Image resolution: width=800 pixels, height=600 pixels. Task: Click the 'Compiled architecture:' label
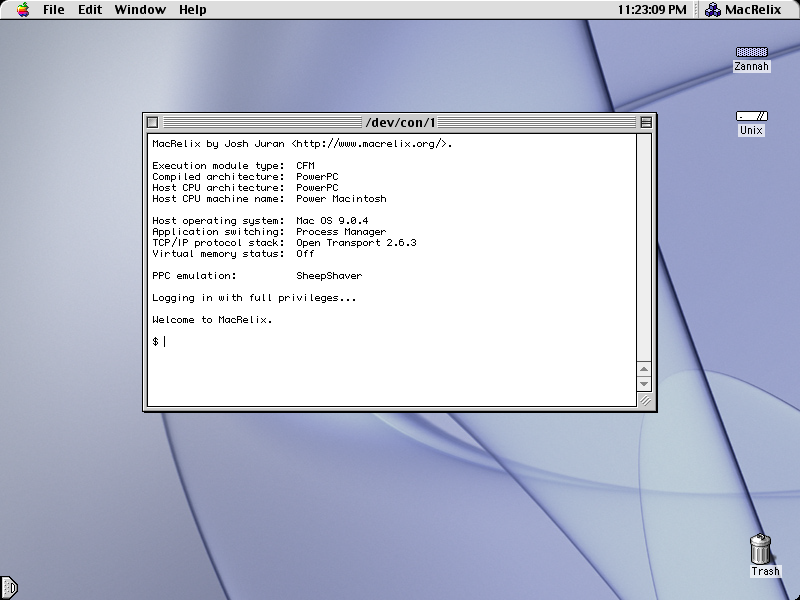point(218,177)
